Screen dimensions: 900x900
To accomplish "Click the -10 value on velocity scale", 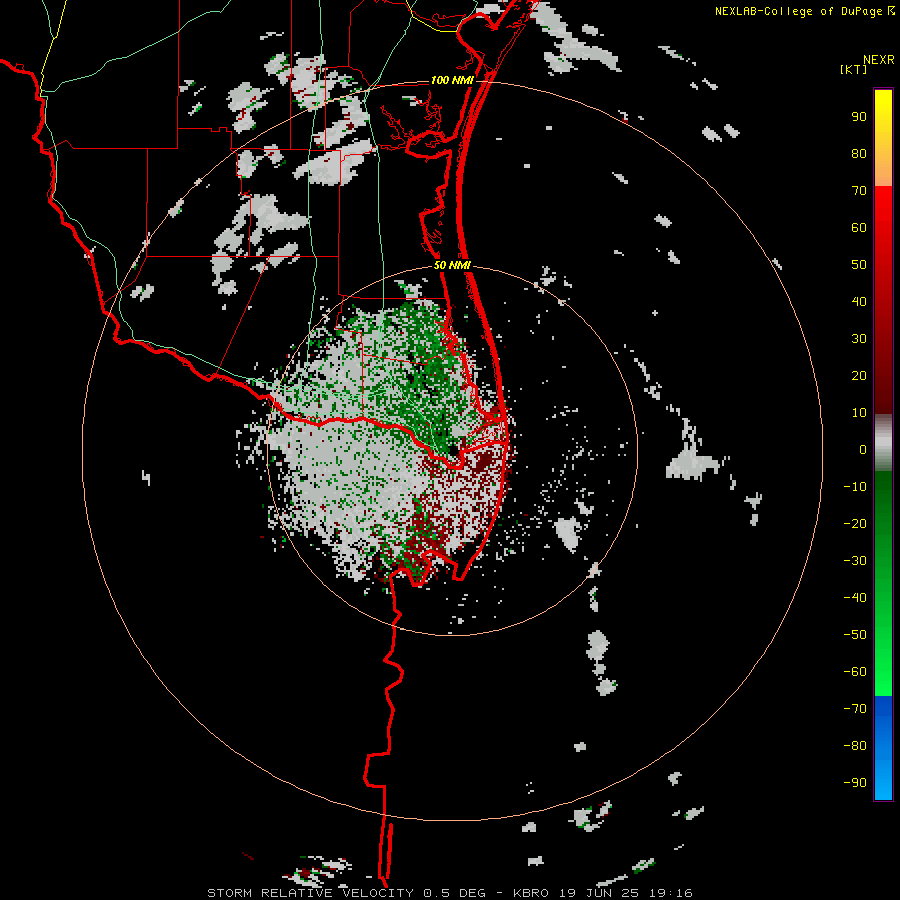I will pyautogui.click(x=855, y=487).
